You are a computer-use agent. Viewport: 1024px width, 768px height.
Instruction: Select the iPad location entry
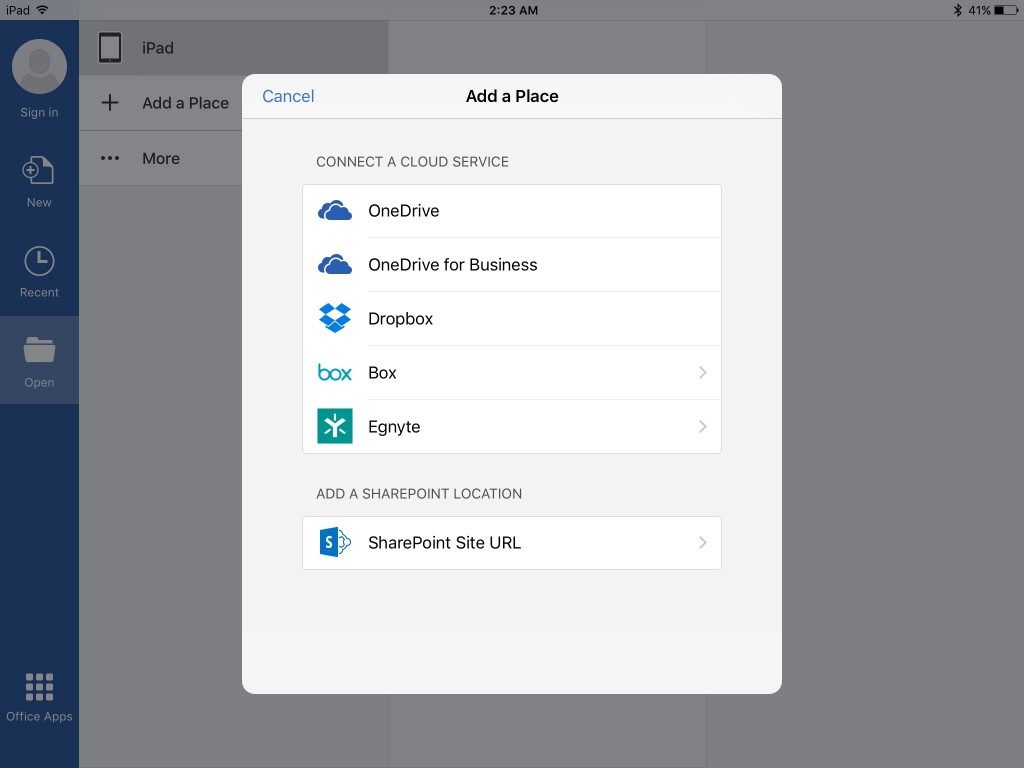tap(160, 47)
